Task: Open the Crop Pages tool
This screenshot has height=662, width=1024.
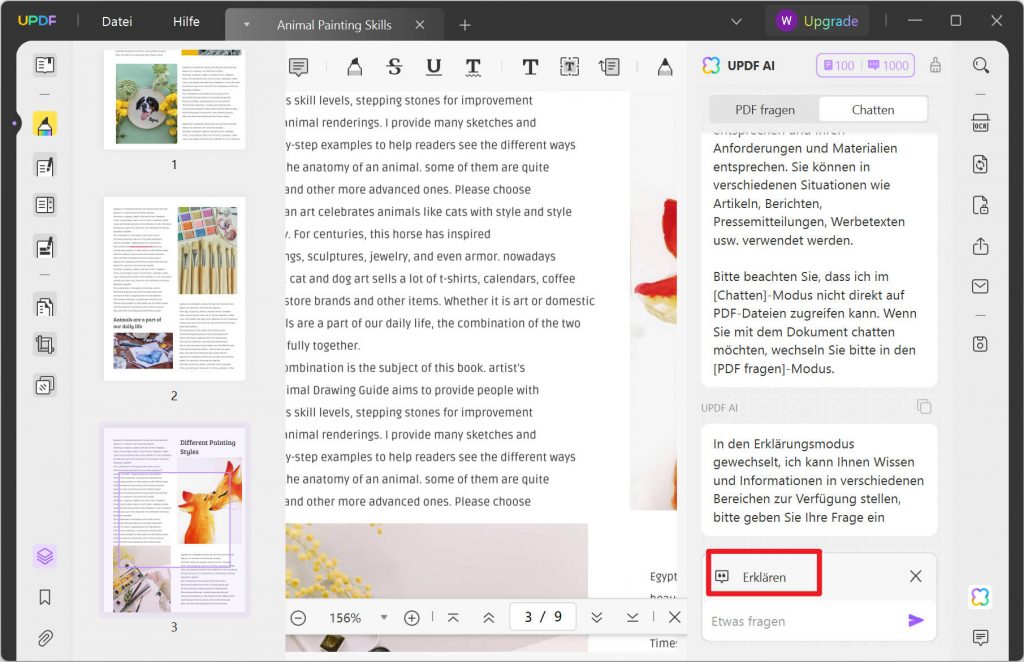Action: 44,341
